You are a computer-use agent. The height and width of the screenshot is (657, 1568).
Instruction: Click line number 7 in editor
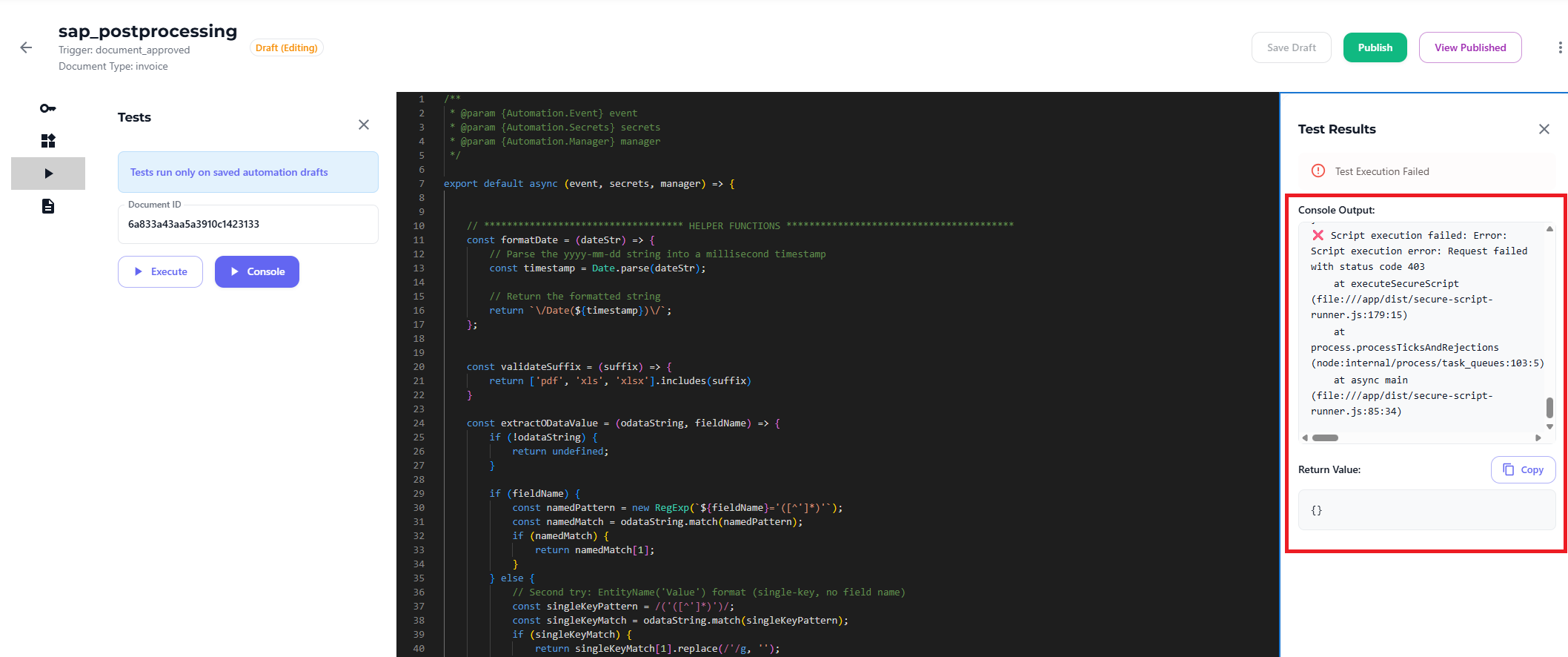pos(422,184)
